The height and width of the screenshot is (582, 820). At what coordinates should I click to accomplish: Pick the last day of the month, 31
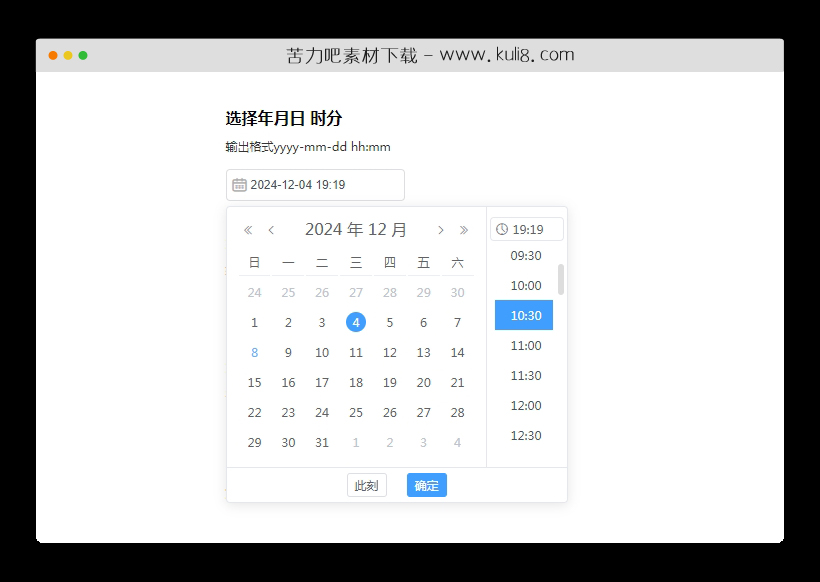pos(321,442)
